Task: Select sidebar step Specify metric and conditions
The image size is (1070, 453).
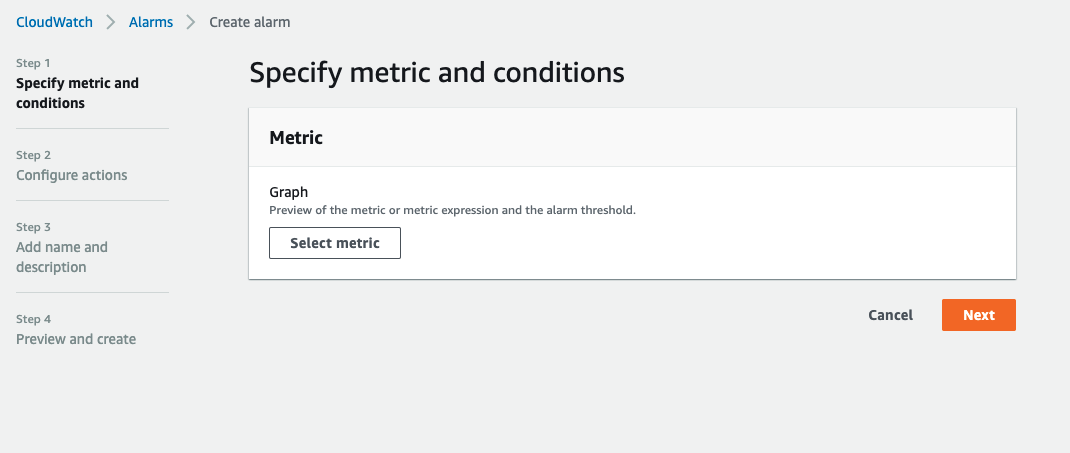Action: (77, 93)
